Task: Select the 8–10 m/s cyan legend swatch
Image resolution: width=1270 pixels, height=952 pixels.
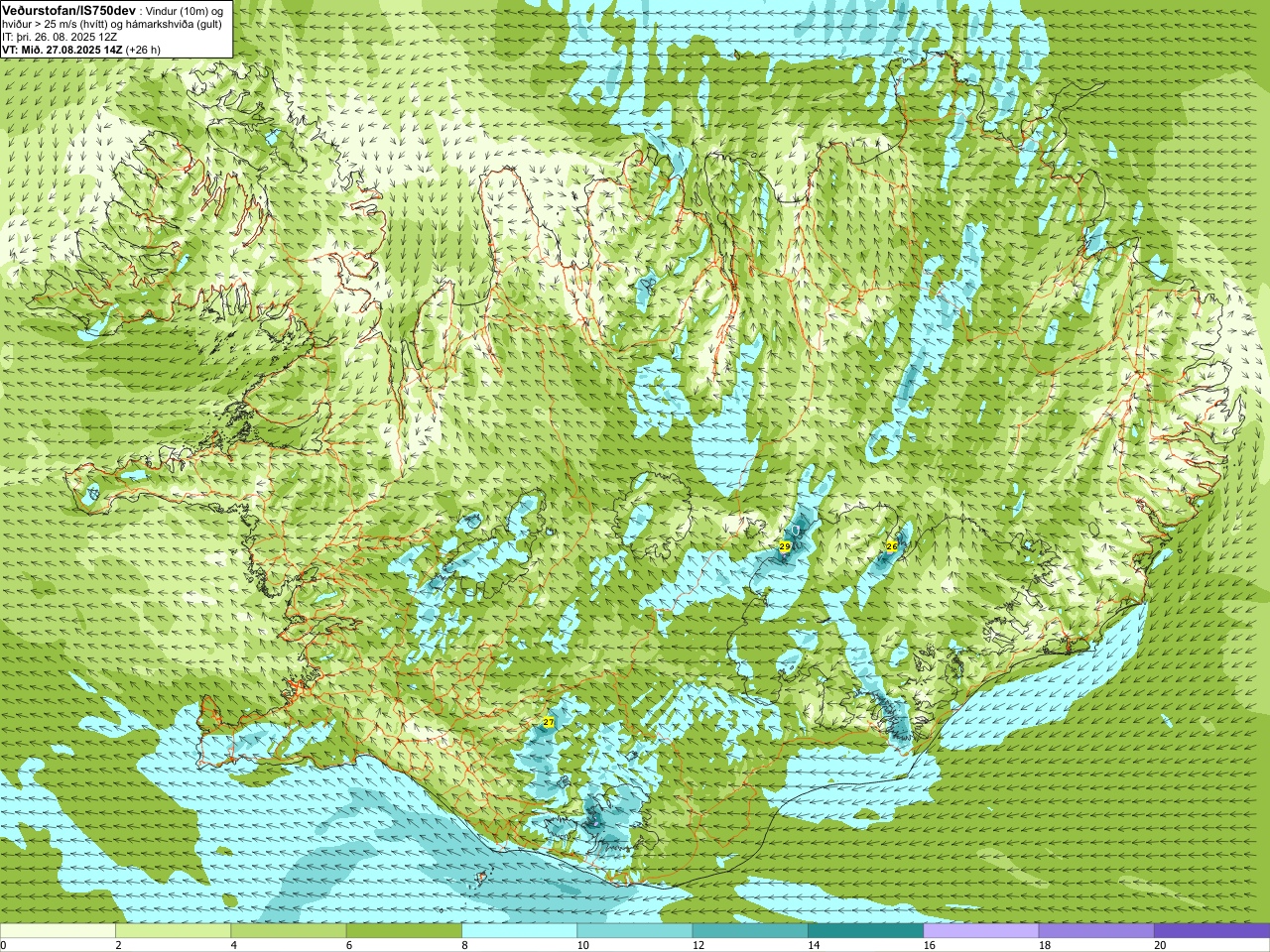Action: 519,930
